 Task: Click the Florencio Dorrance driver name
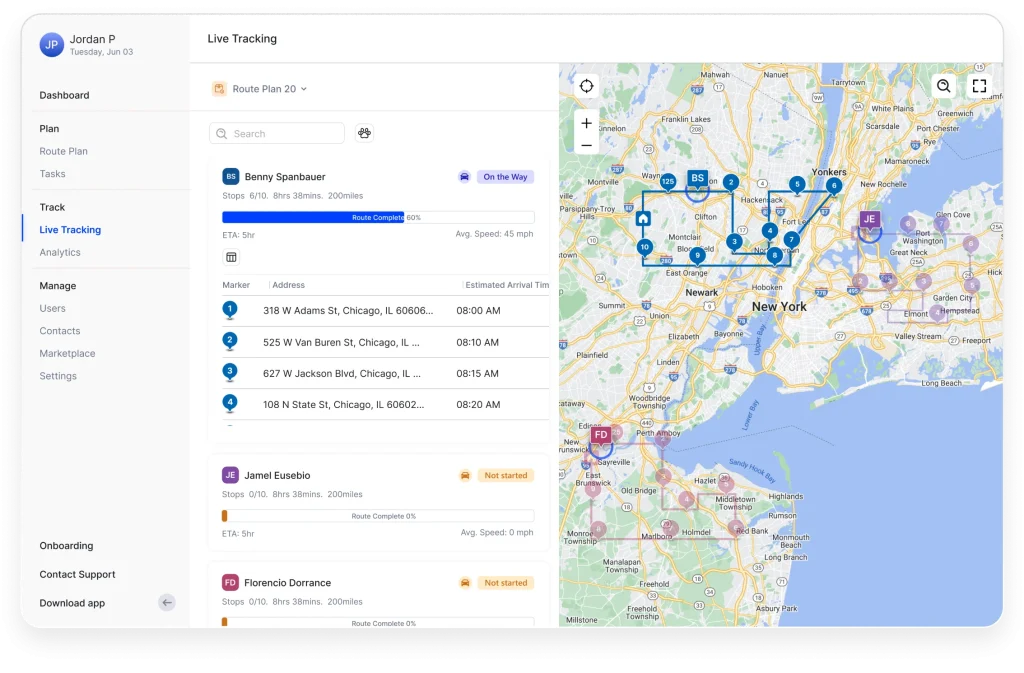tap(287, 583)
